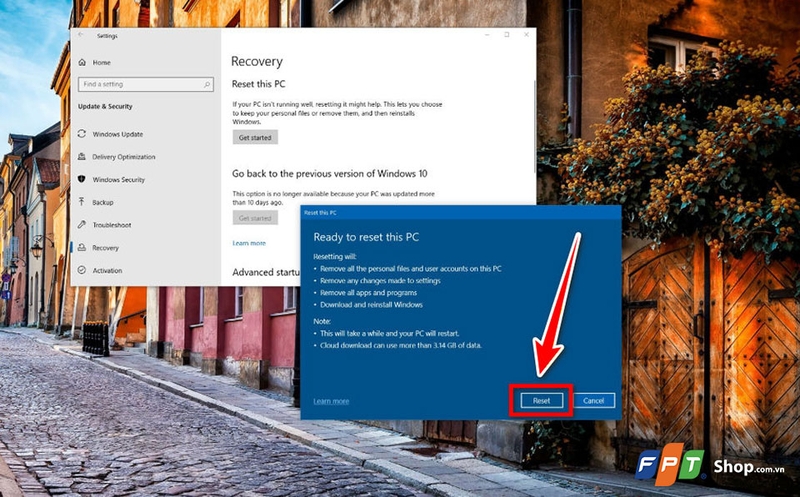Click the Settings window vertical scrollbar
Image resolution: width=800 pixels, height=497 pixels.
(534, 127)
